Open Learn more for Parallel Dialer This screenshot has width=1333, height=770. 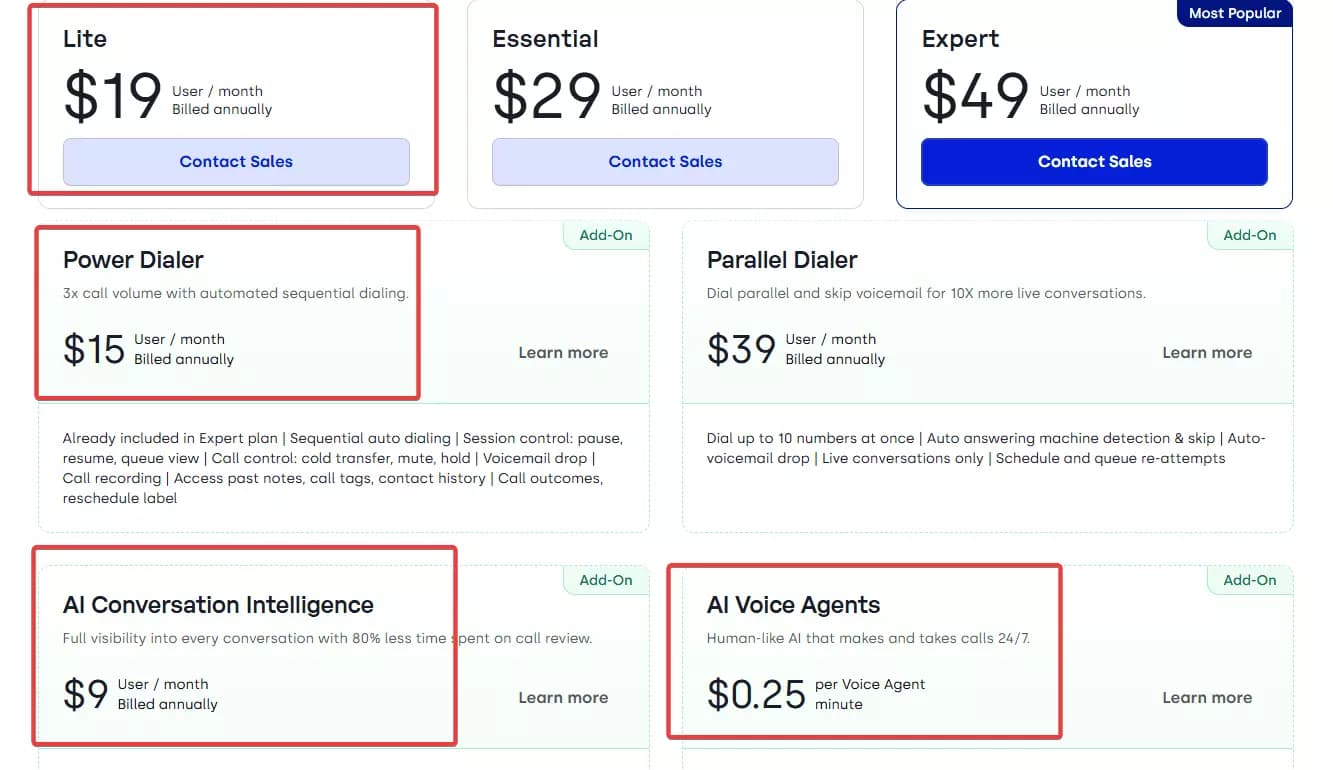[1207, 352]
